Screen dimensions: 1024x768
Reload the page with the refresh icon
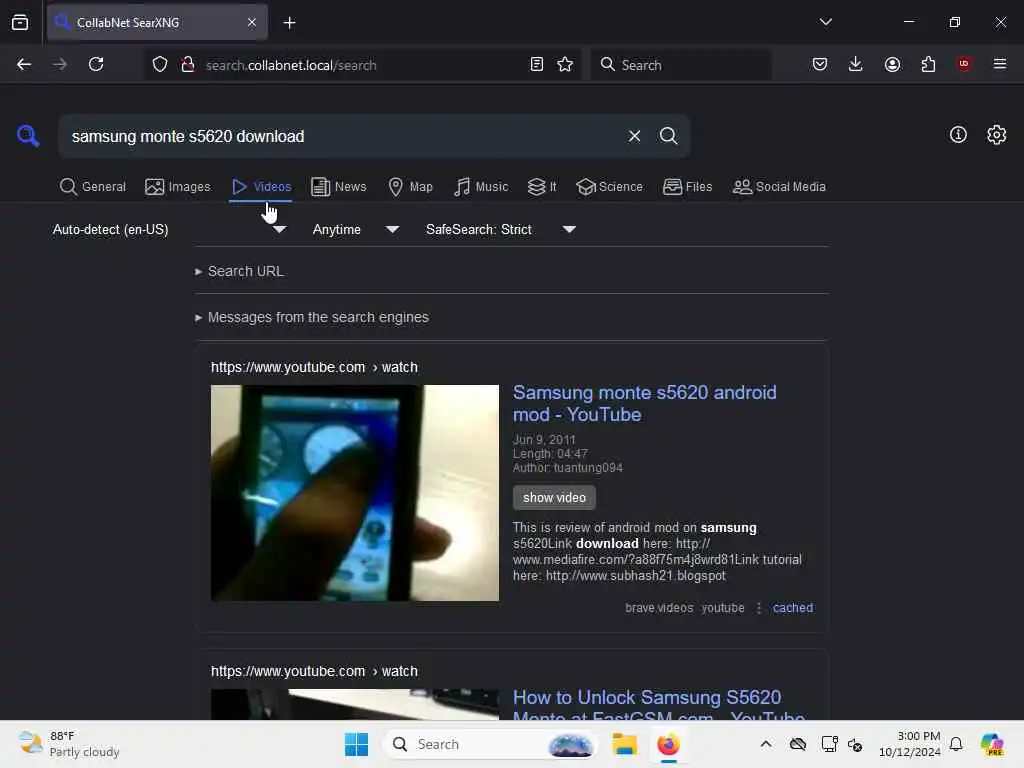coord(96,64)
